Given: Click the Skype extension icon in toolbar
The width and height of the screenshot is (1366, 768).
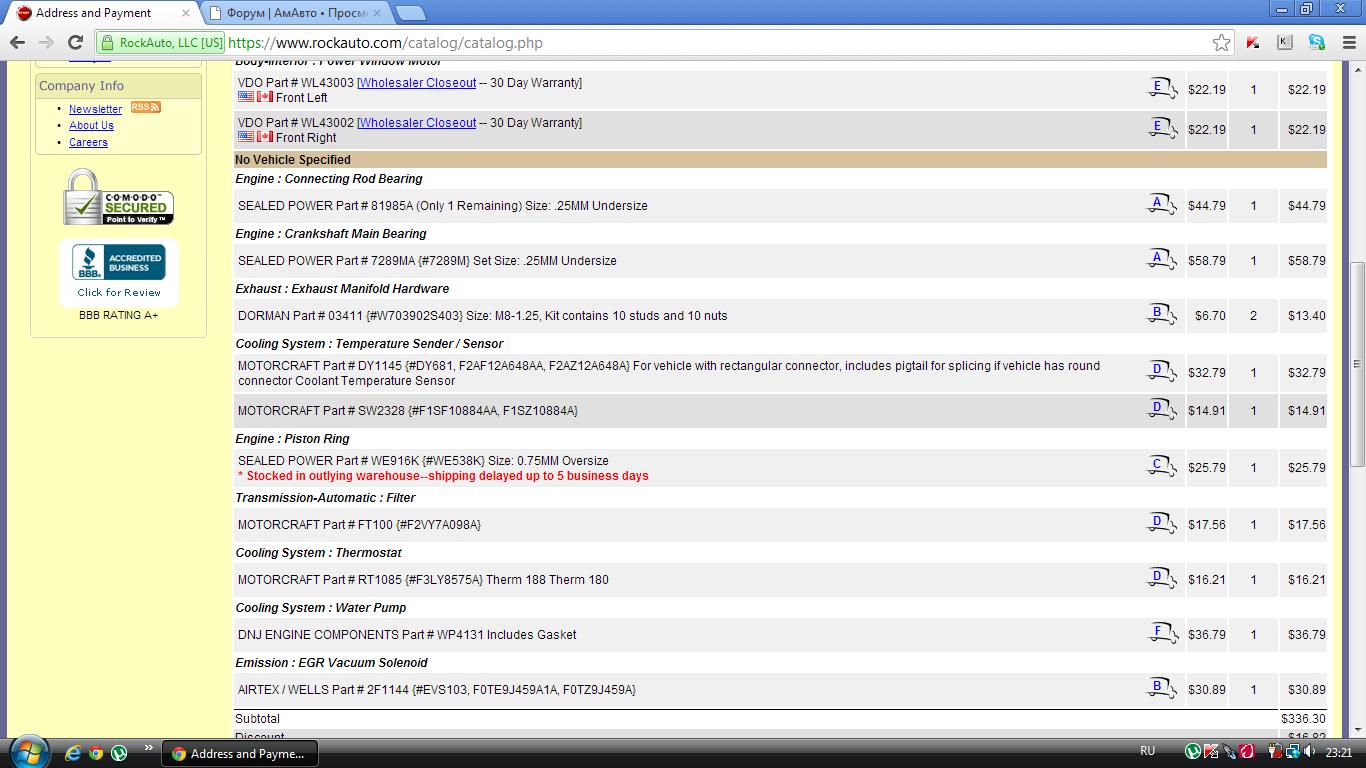Looking at the screenshot, I should click(x=1317, y=43).
